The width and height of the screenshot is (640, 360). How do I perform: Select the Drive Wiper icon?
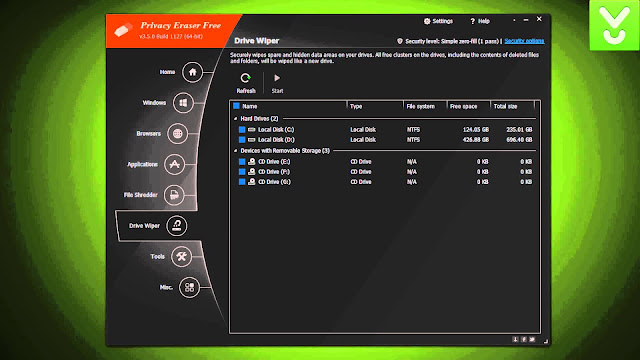(x=177, y=226)
